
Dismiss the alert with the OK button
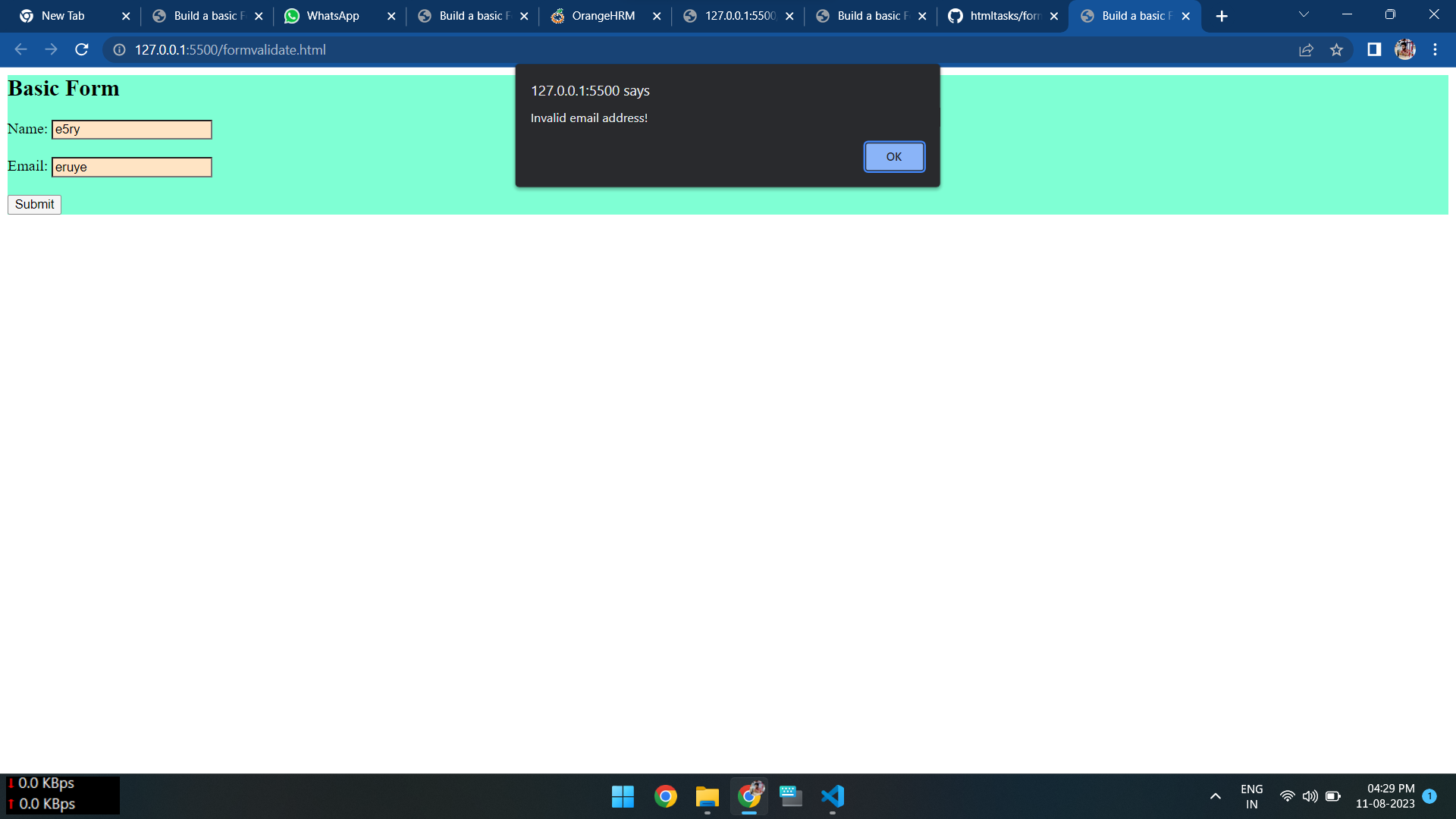[894, 156]
